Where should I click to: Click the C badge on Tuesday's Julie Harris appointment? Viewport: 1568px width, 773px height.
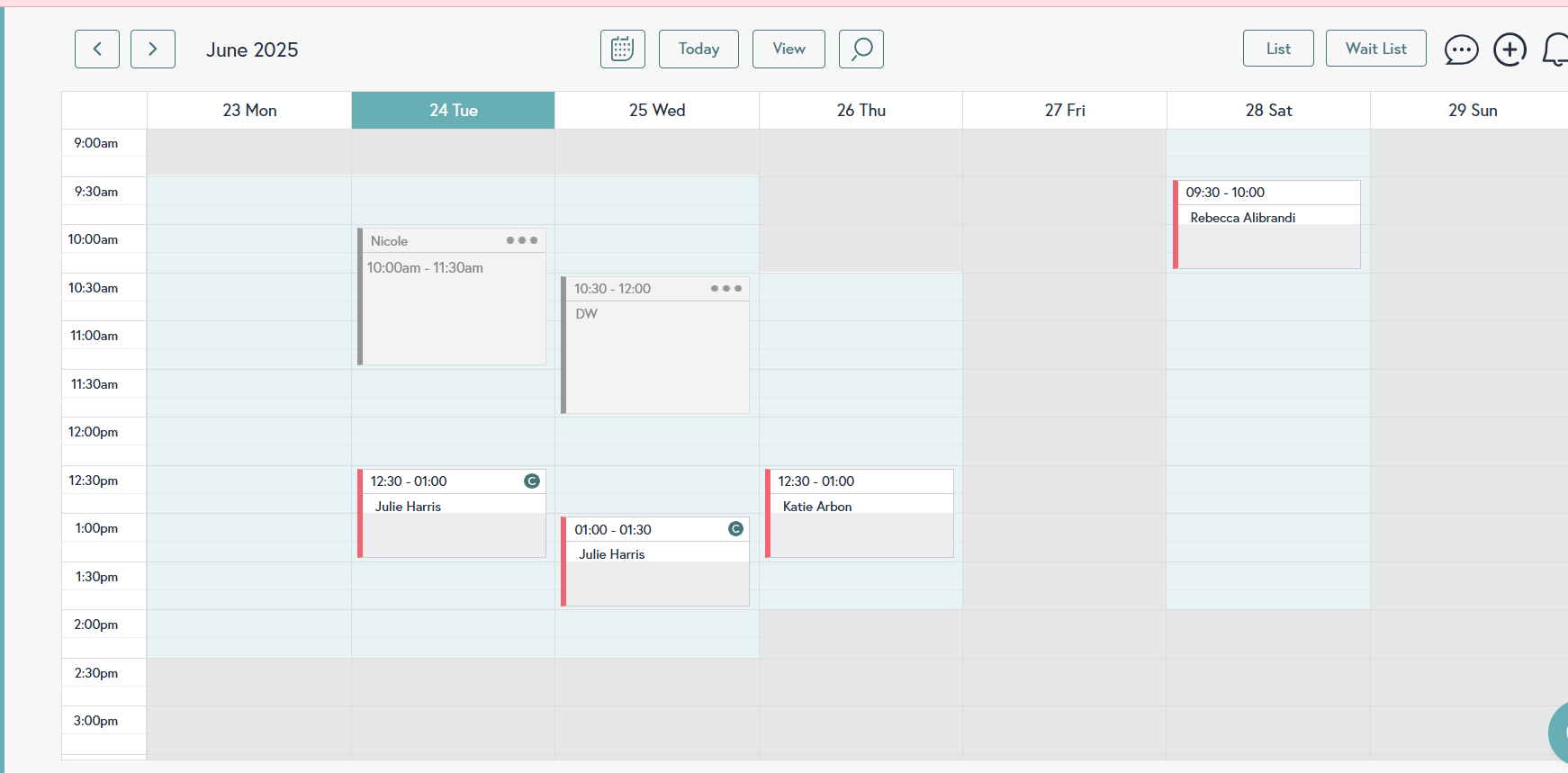click(x=532, y=481)
